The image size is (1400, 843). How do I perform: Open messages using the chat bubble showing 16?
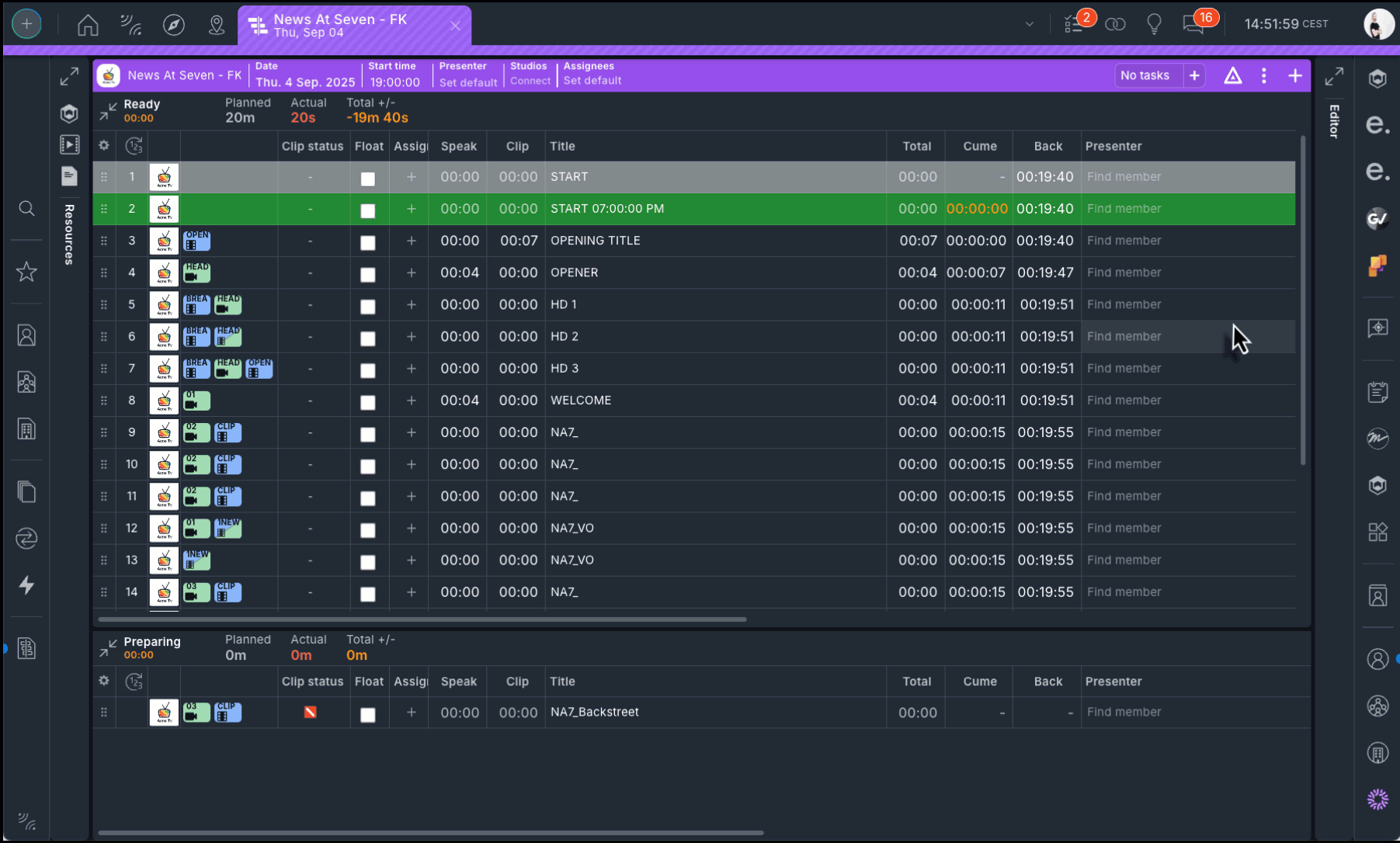tap(1193, 24)
